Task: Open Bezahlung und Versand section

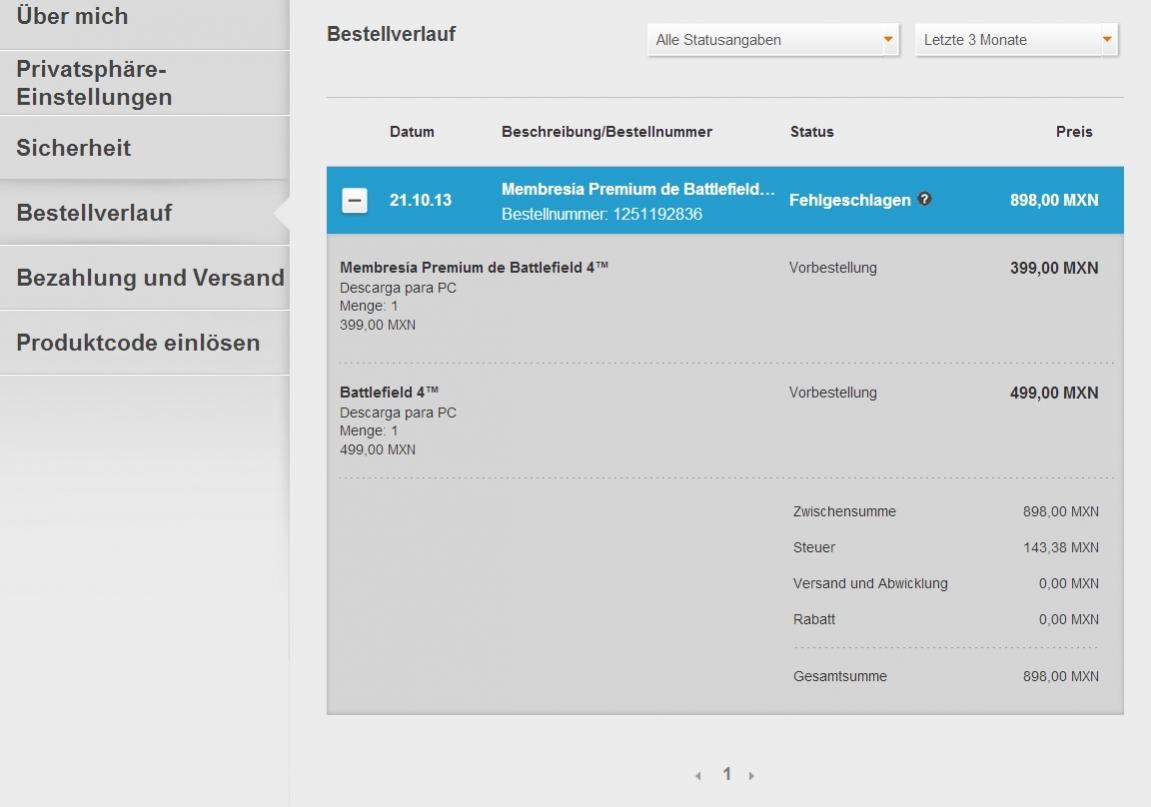Action: click(x=145, y=278)
